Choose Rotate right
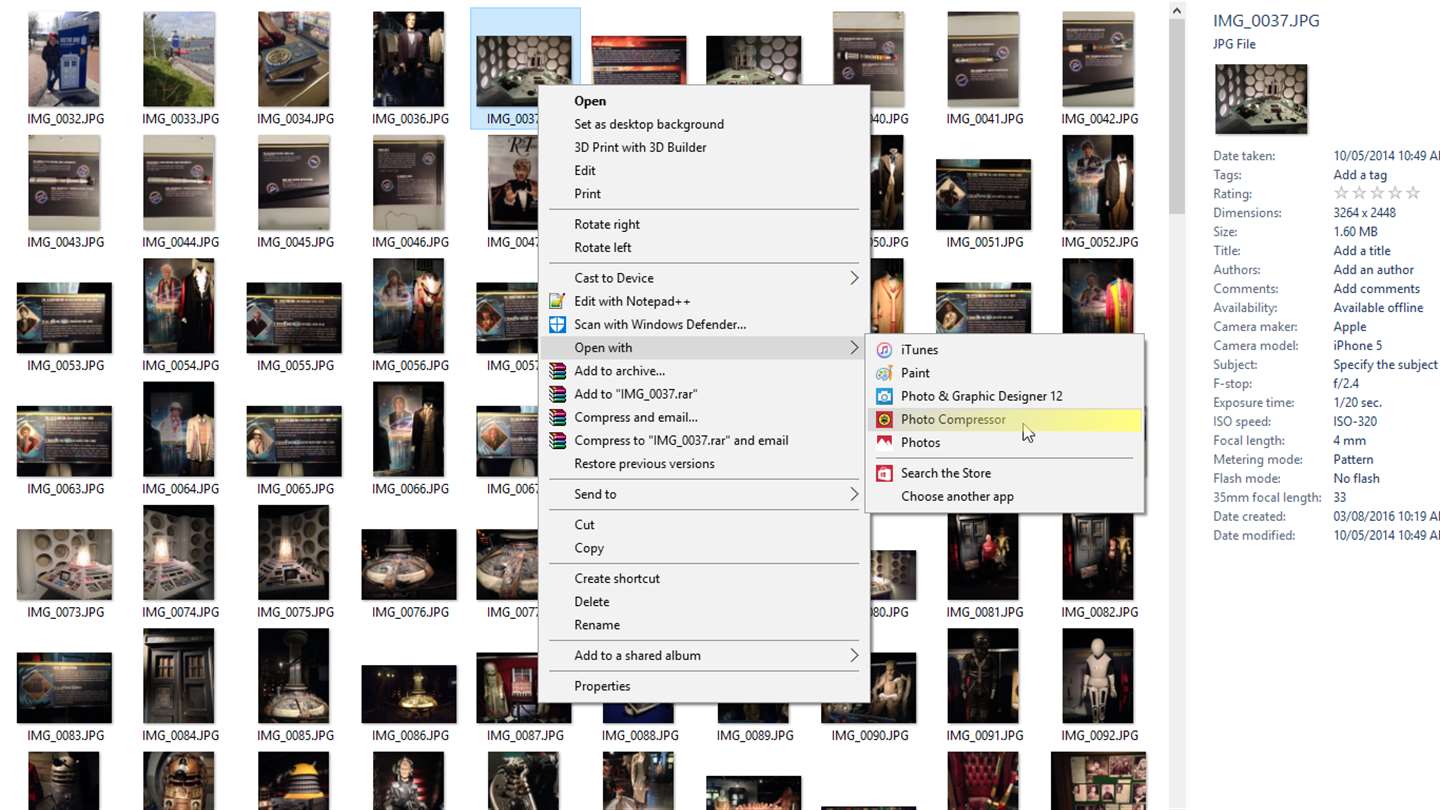This screenshot has height=810, width=1440. tap(607, 225)
